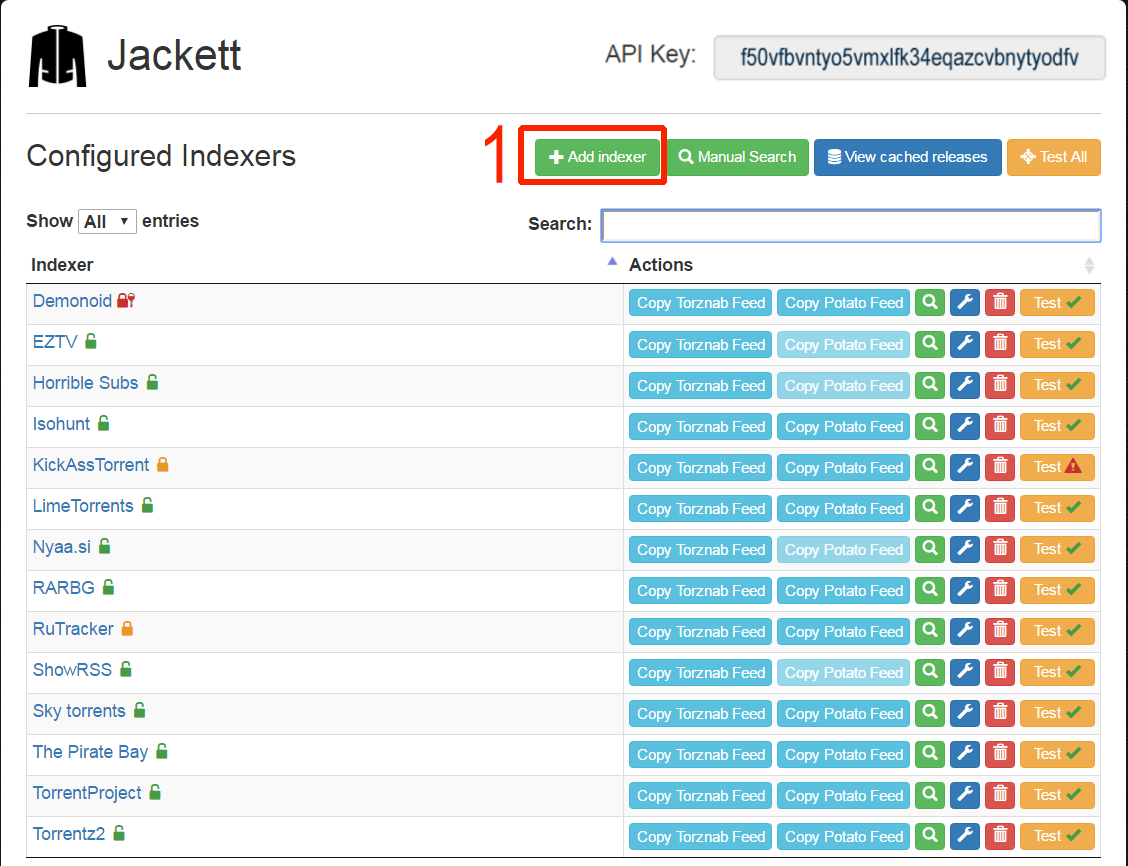Configure Nyaa.si with wrench icon

965,549
